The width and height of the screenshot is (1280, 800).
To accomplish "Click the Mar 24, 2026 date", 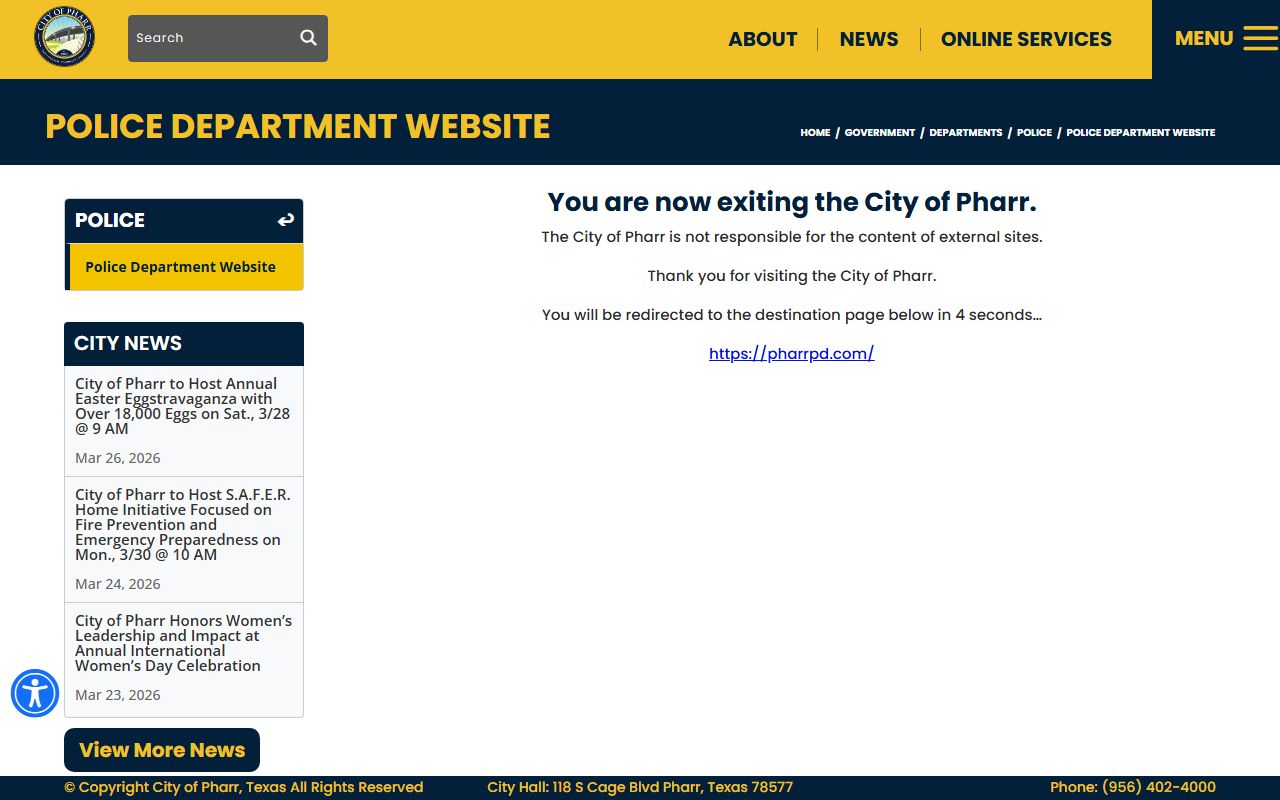I will coord(118,584).
